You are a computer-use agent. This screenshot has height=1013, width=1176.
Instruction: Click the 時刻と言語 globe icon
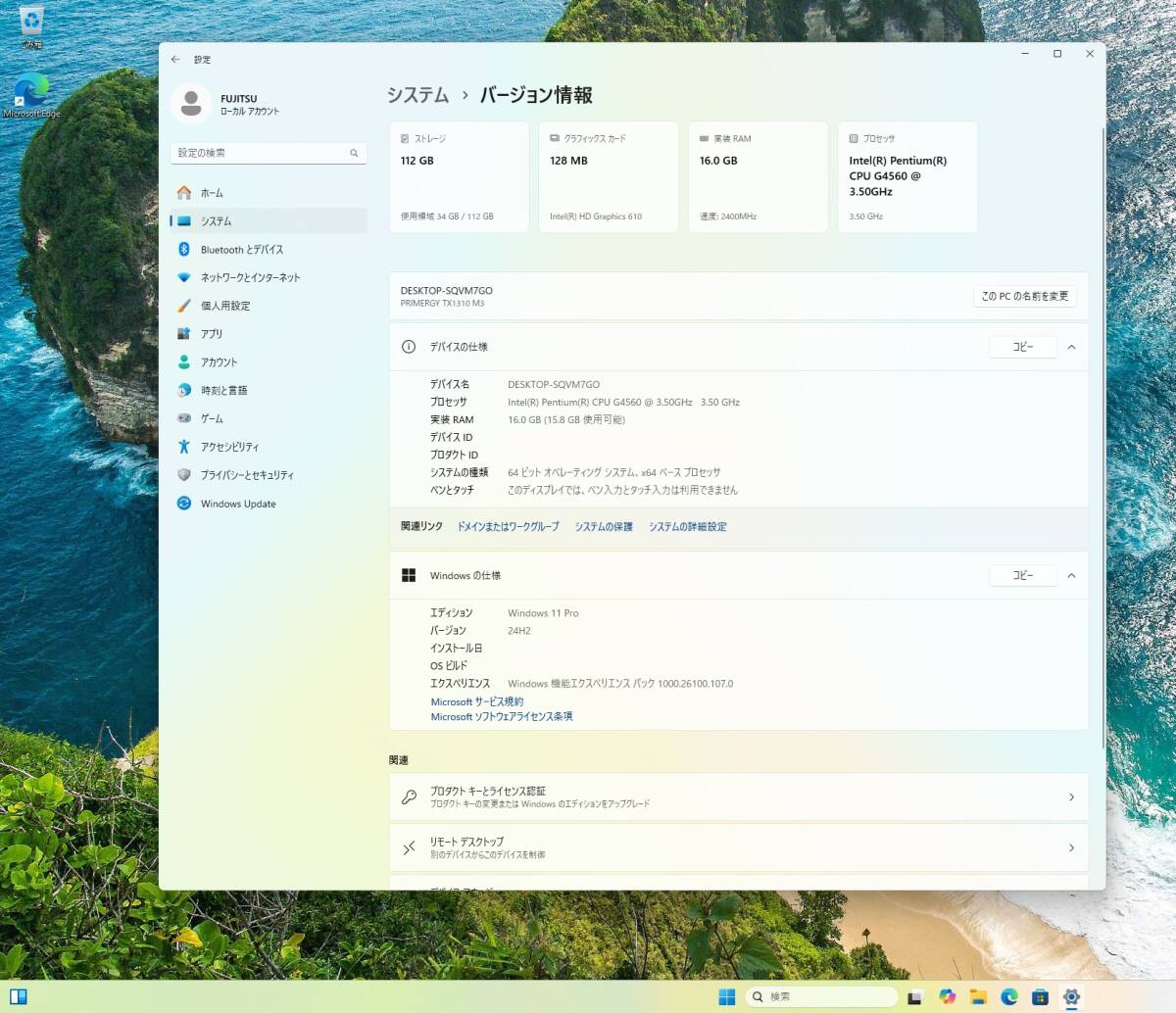[183, 390]
